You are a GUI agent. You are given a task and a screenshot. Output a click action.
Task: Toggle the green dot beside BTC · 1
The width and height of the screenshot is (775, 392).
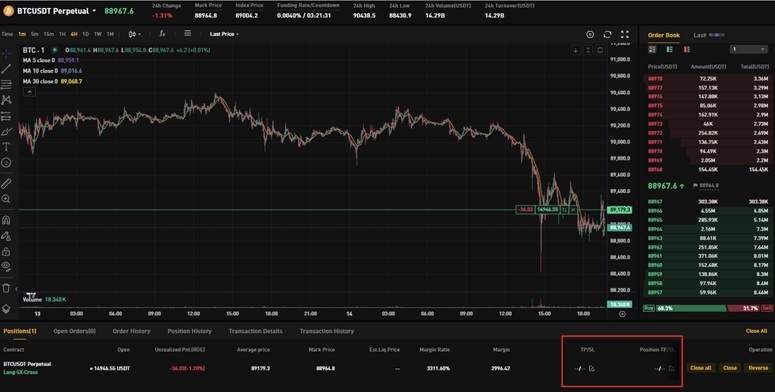54,50
